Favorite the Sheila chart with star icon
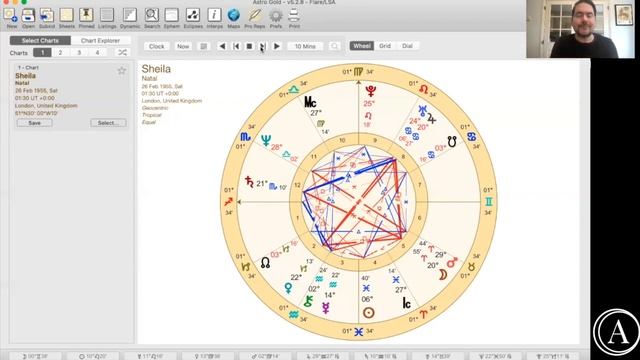The height and width of the screenshot is (360, 640). (x=122, y=71)
